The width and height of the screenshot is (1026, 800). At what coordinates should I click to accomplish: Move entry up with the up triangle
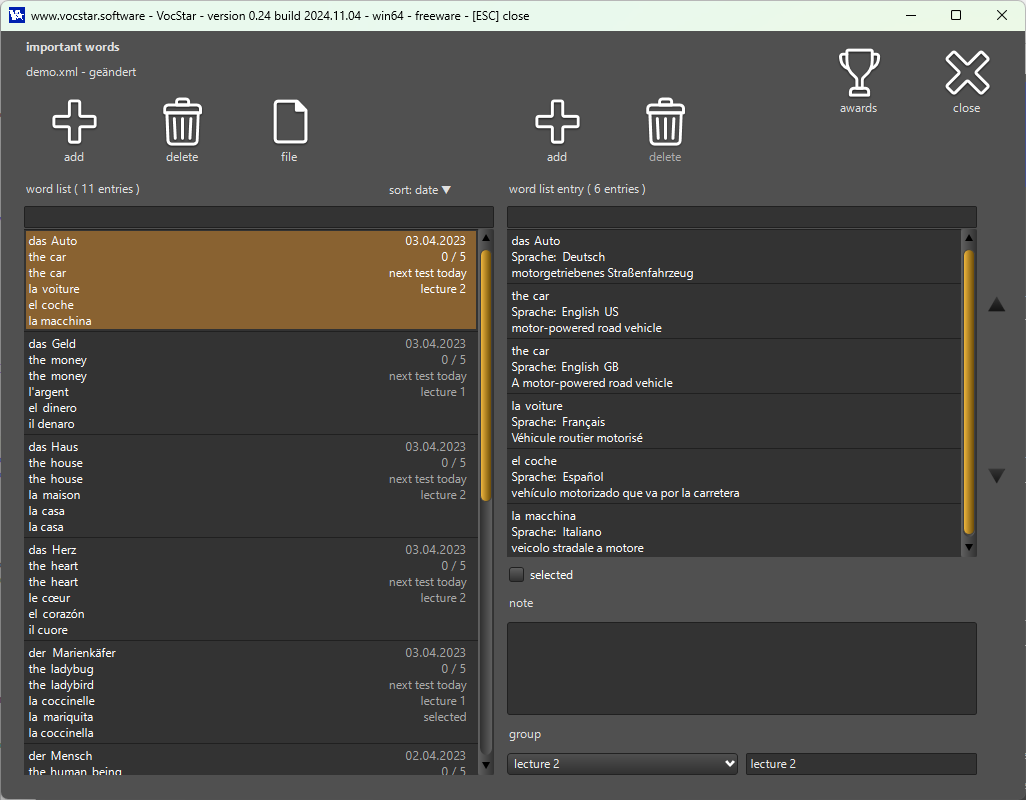click(x=996, y=304)
